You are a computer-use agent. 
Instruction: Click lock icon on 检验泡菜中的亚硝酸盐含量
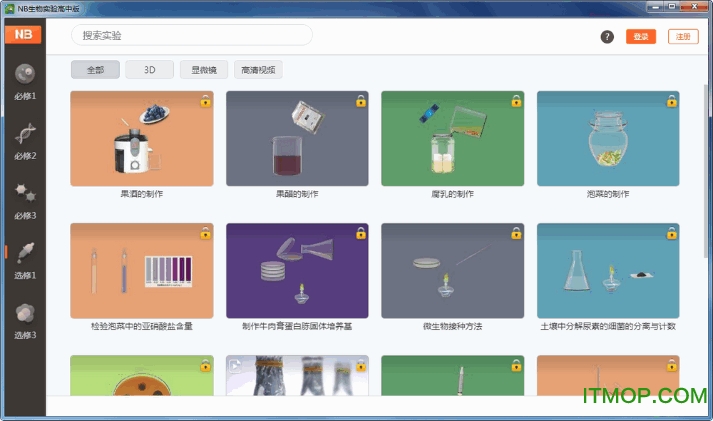coord(206,233)
